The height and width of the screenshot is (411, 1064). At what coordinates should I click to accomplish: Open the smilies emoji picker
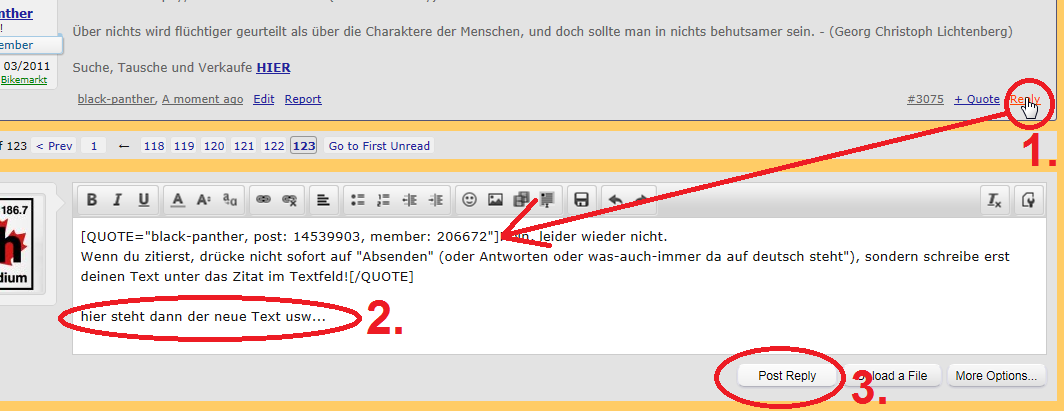(468, 199)
